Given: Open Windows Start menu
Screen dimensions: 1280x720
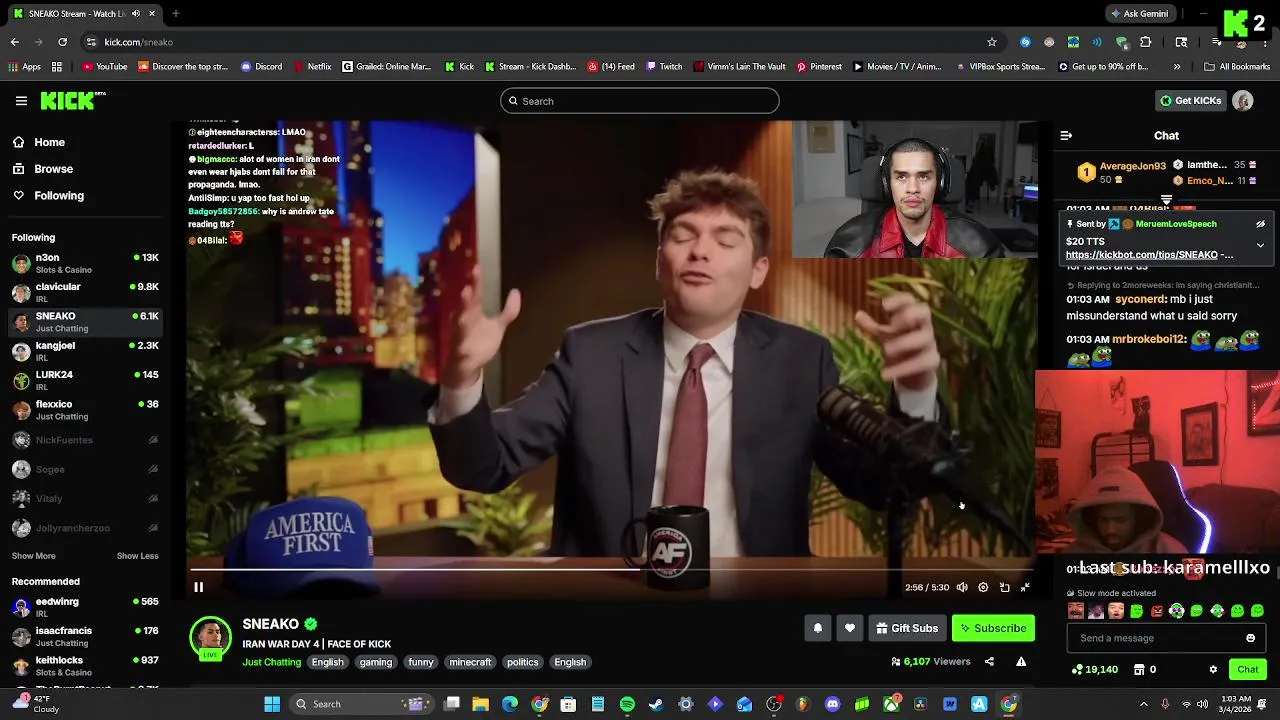Looking at the screenshot, I should click(272, 704).
